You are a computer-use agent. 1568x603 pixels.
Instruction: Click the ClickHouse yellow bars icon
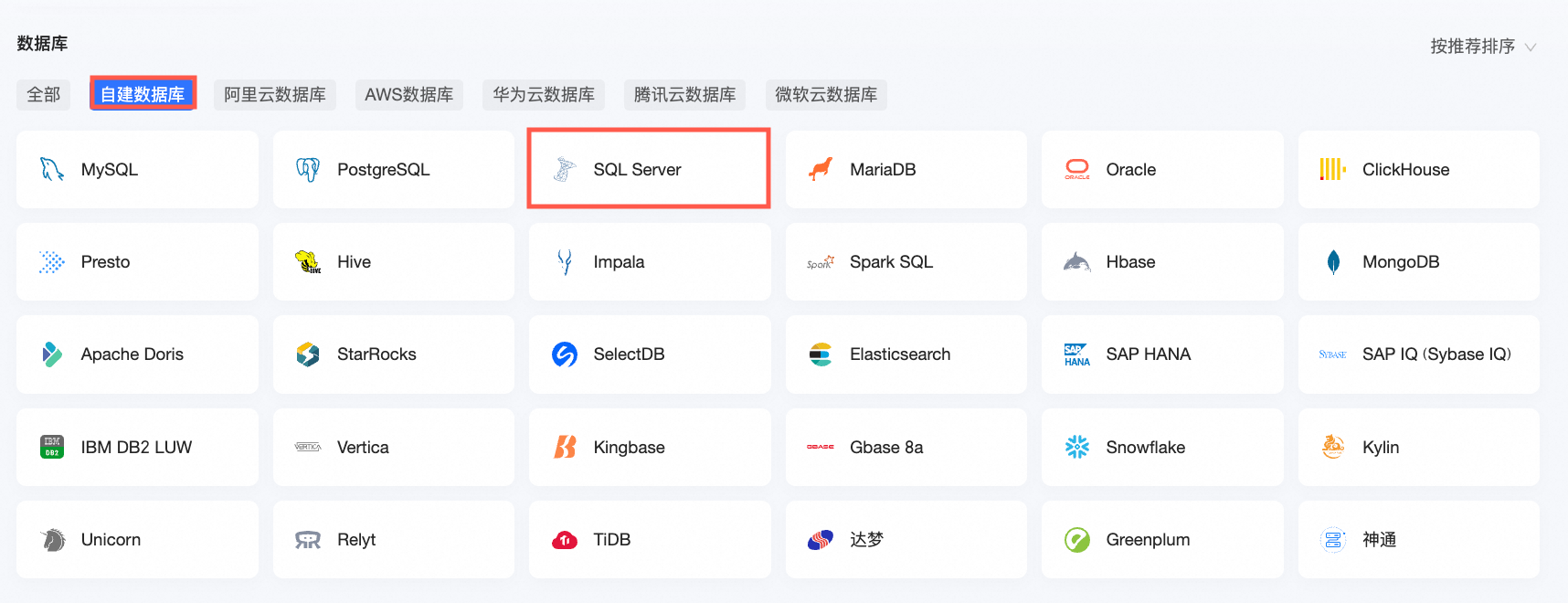point(1333,169)
